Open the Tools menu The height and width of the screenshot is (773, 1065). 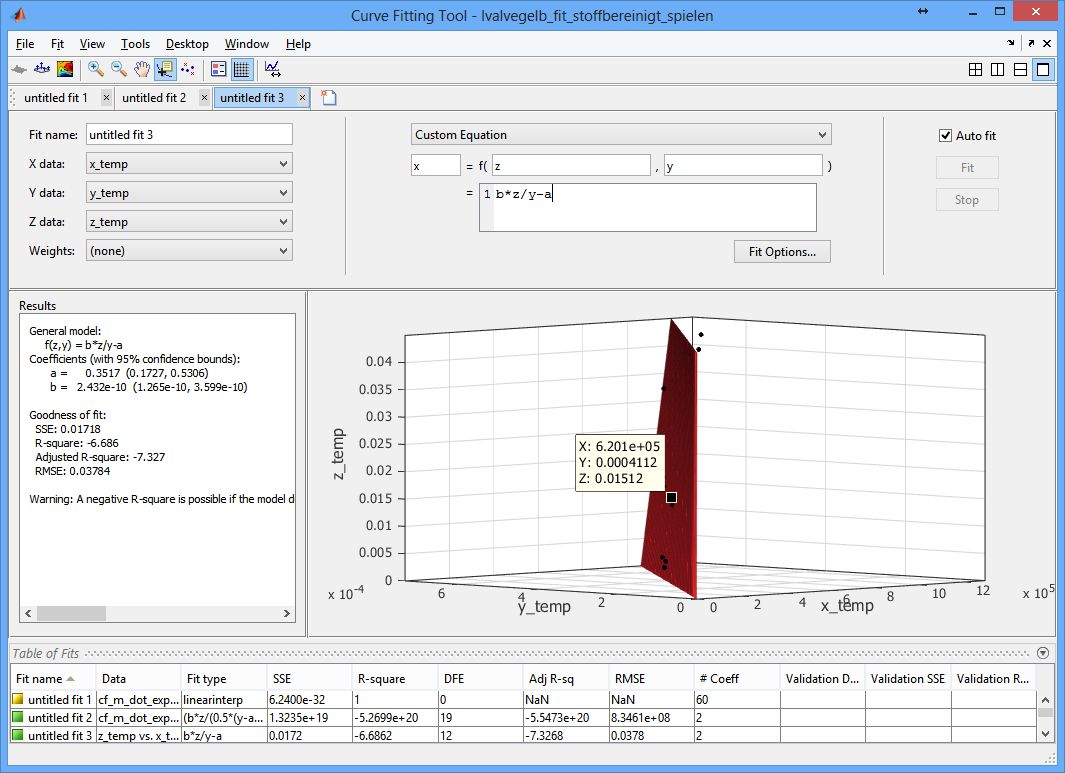(x=135, y=44)
